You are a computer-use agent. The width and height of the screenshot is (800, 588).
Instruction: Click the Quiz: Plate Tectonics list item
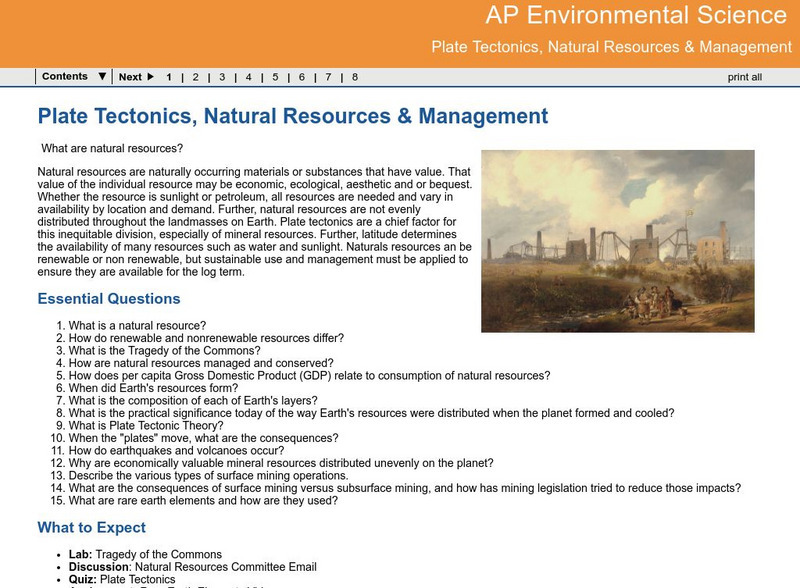point(120,580)
